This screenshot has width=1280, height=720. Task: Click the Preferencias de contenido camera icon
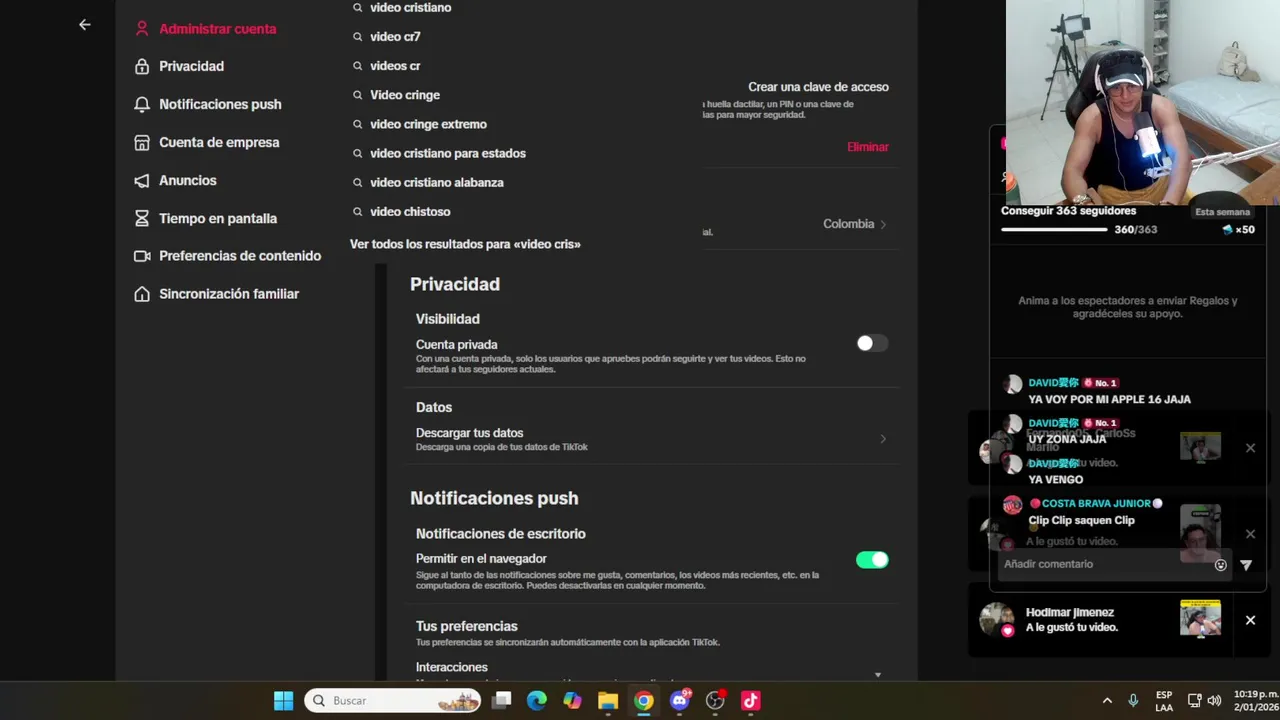point(142,256)
